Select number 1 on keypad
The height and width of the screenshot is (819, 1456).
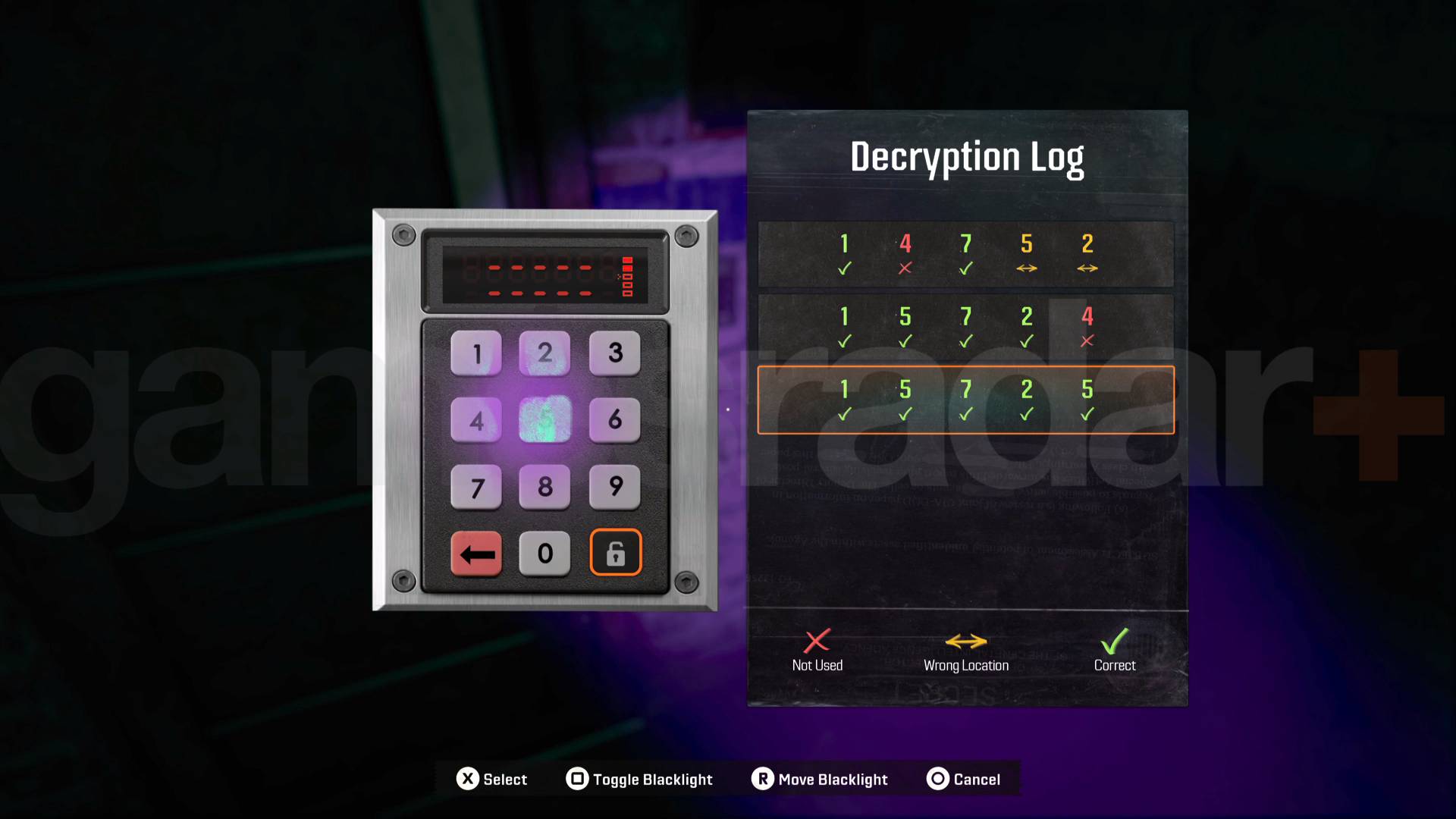[x=476, y=353]
